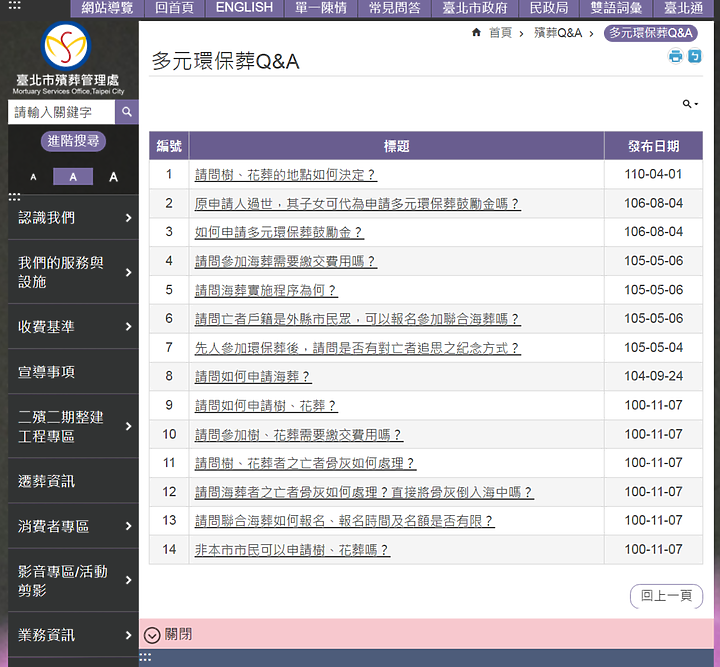Open 臺北市政府 top navigation link

475,8
